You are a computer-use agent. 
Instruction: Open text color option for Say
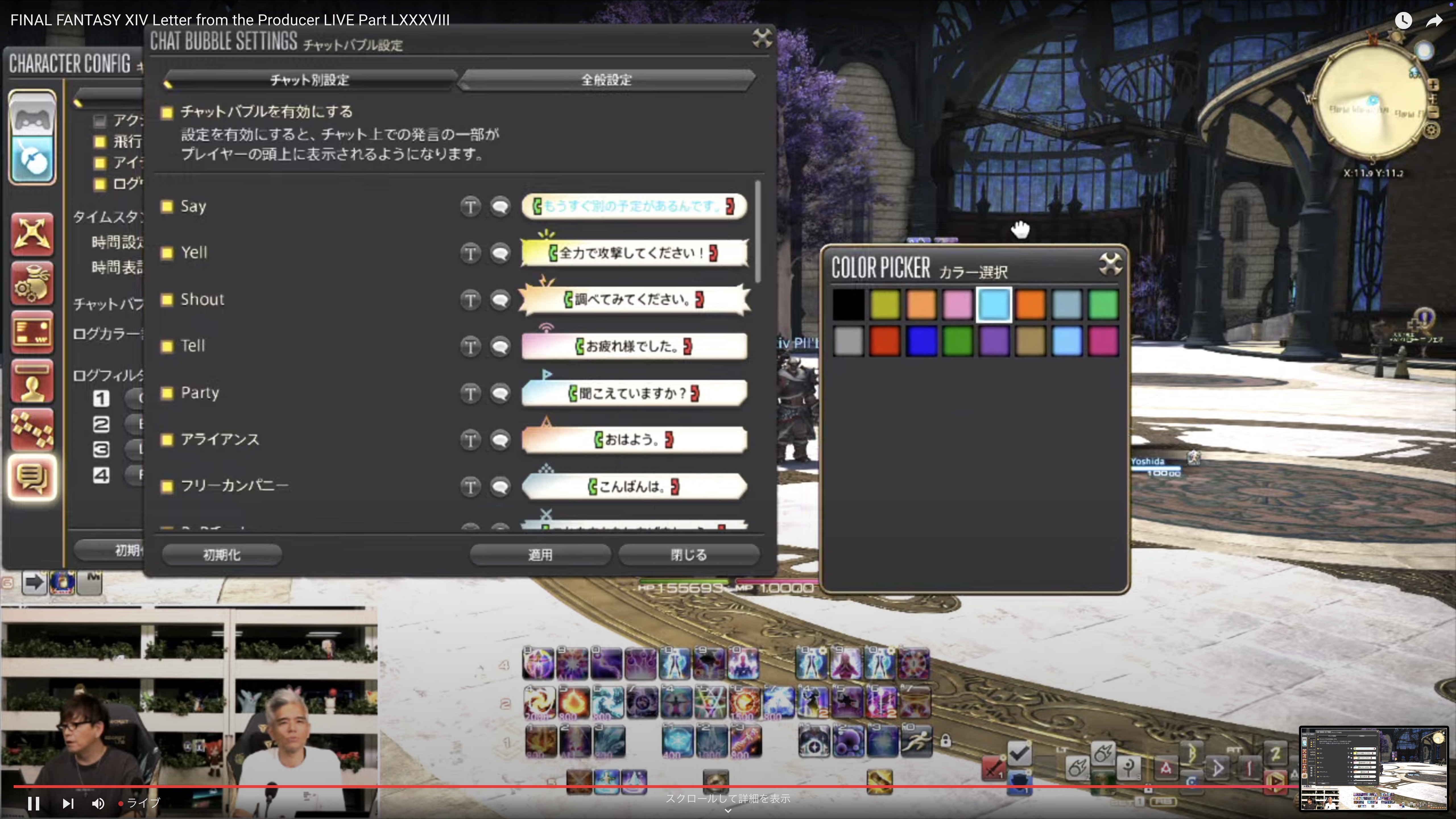[x=470, y=206]
